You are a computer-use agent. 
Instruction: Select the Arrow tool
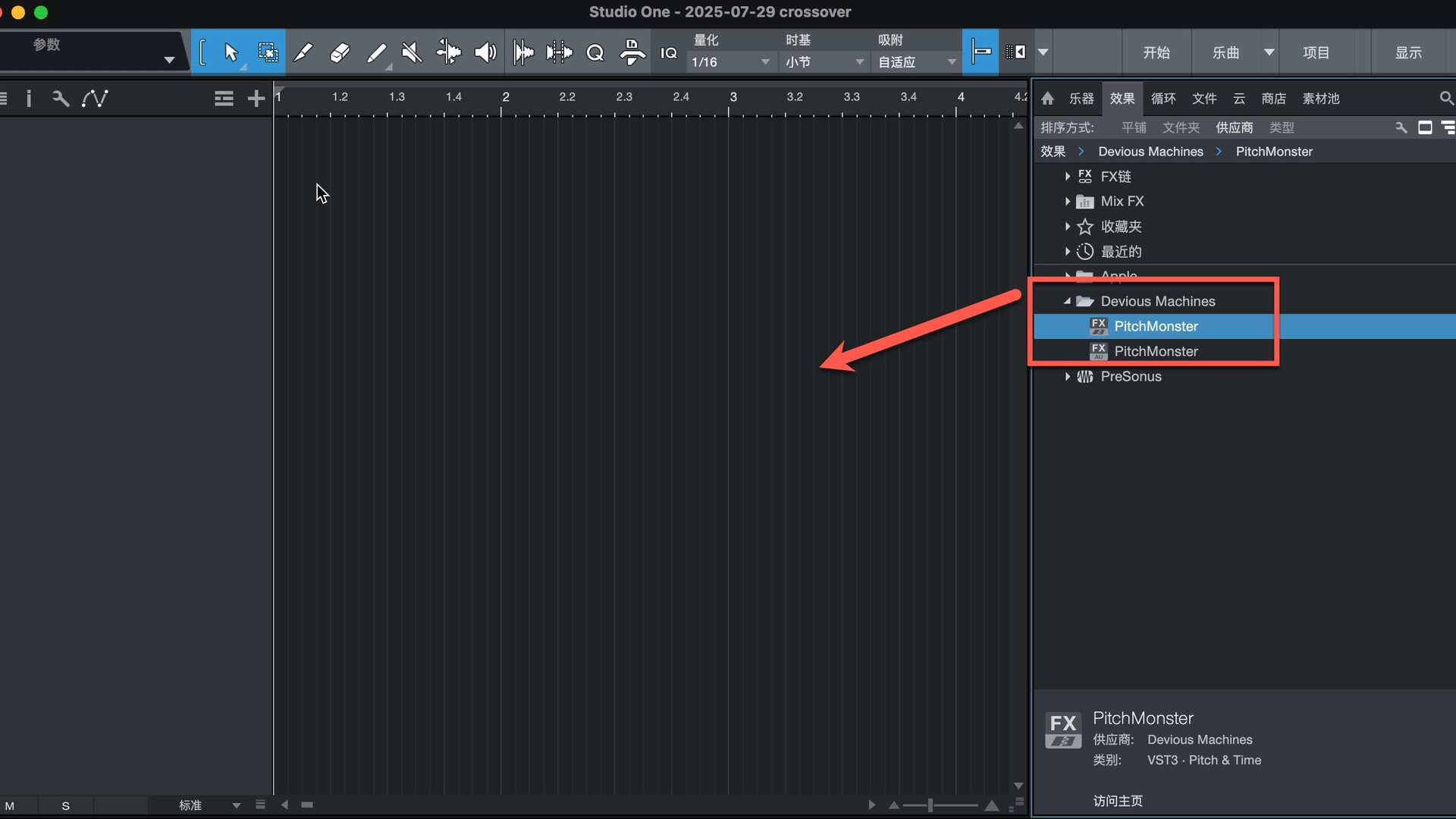coord(231,52)
